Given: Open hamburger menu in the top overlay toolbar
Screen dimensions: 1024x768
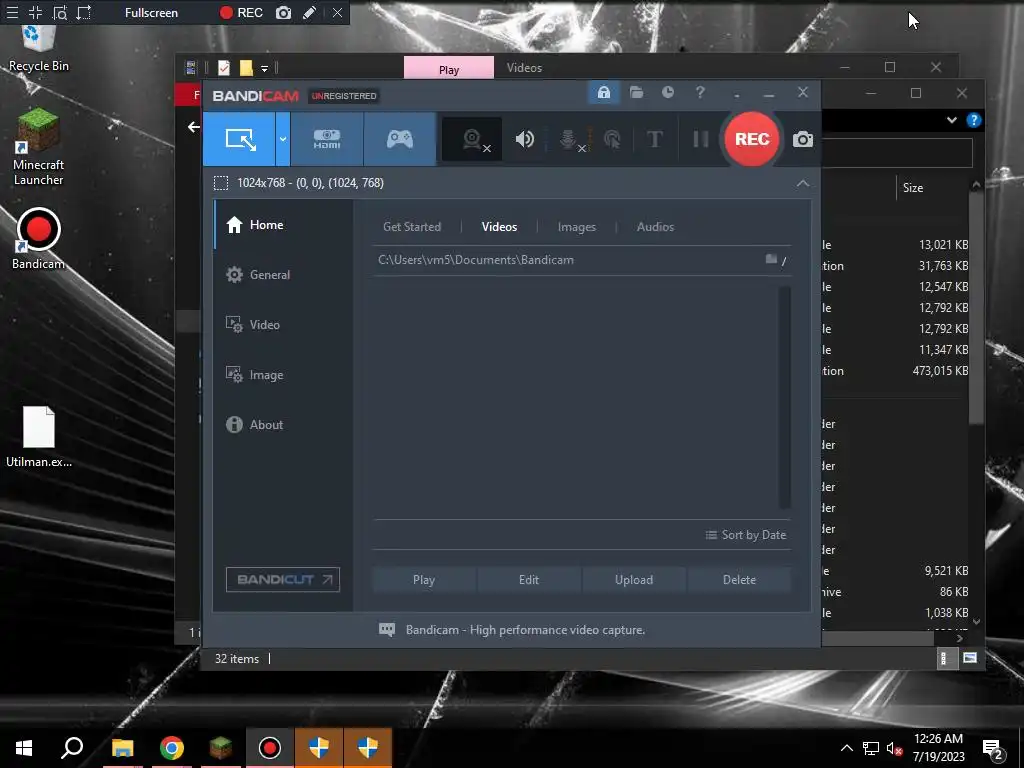Looking at the screenshot, I should [x=12, y=12].
